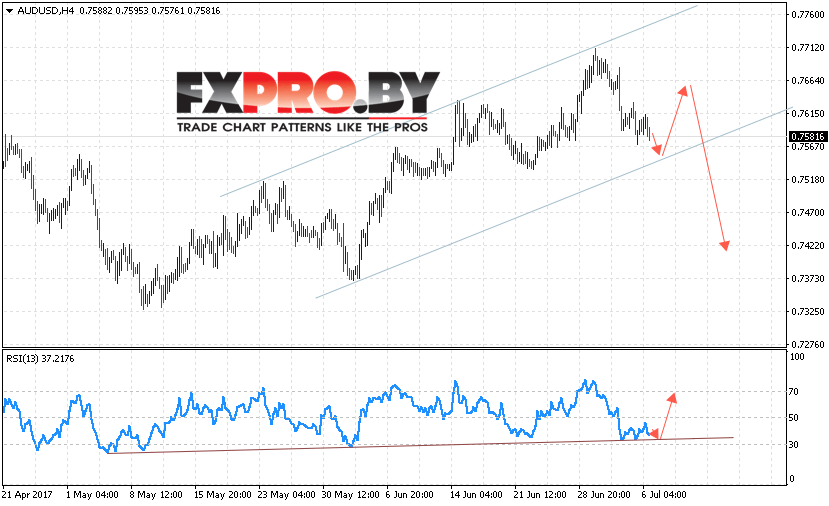This screenshot has height=506, width=829.
Task: Click price scale value 0.73730
Action: click(808, 279)
